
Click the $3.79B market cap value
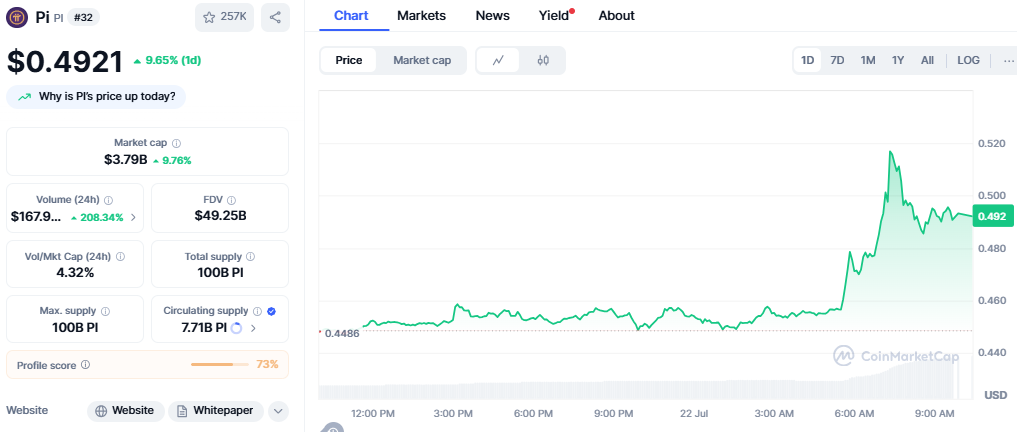[x=125, y=160]
